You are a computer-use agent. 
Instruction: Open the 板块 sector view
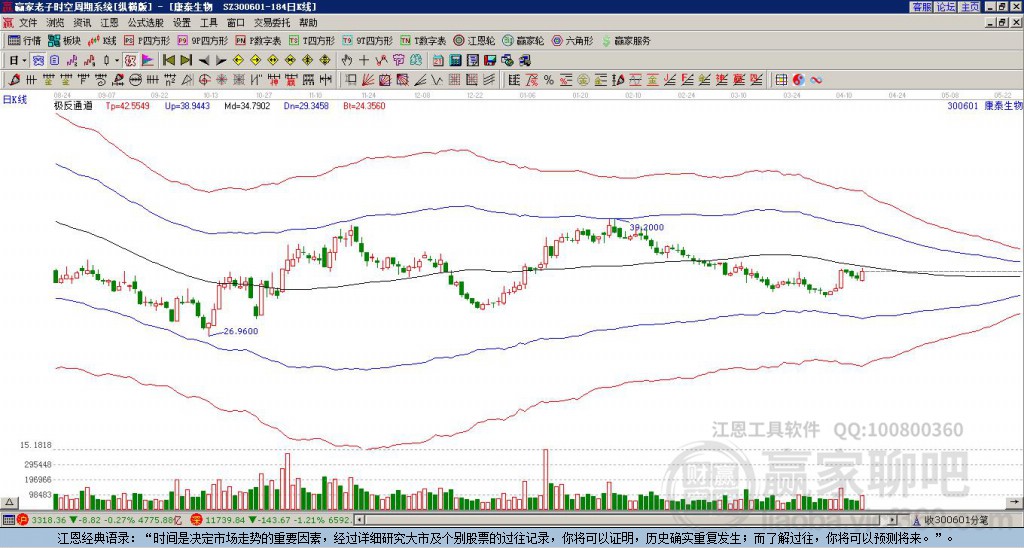64,40
